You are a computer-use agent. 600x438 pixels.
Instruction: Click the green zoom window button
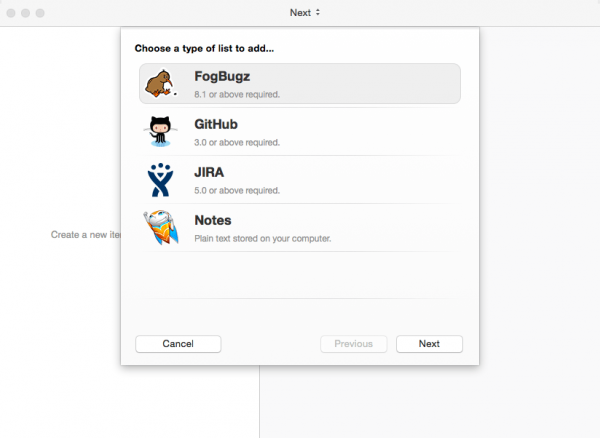pyautogui.click(x=40, y=13)
